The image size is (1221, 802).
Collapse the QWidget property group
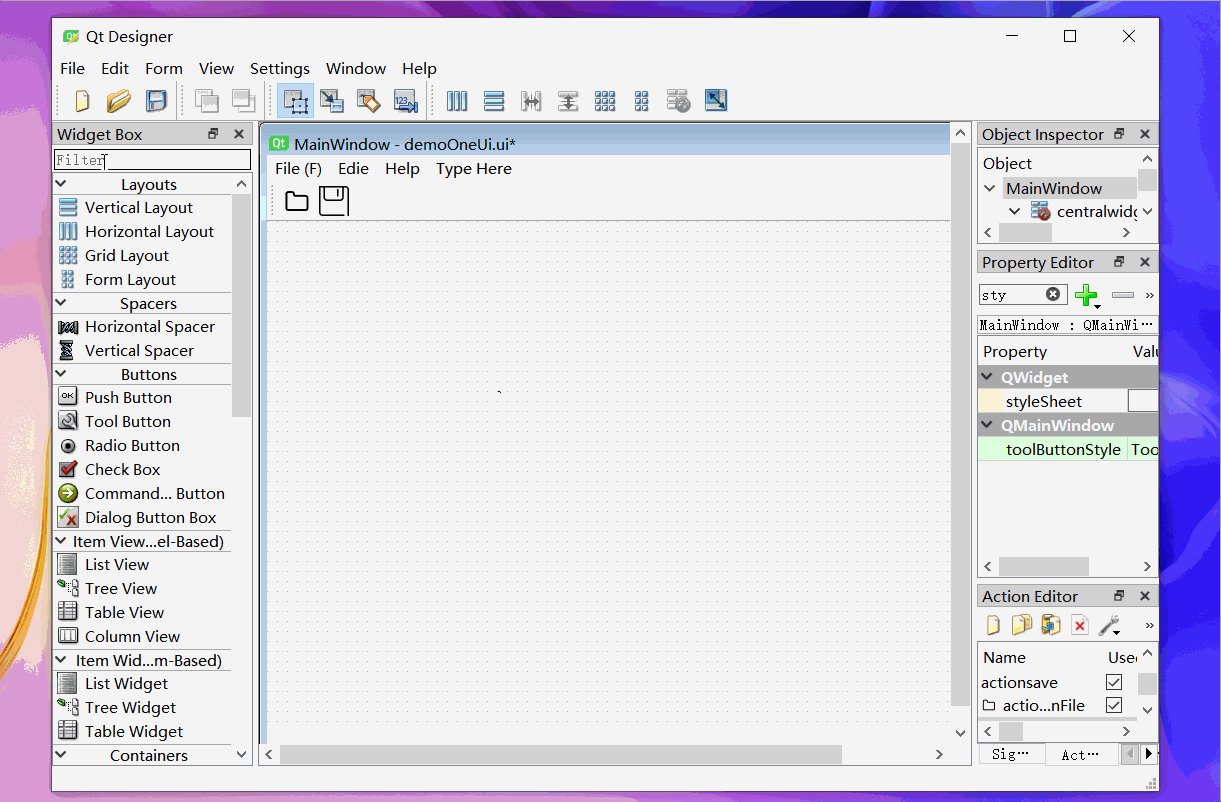(988, 377)
